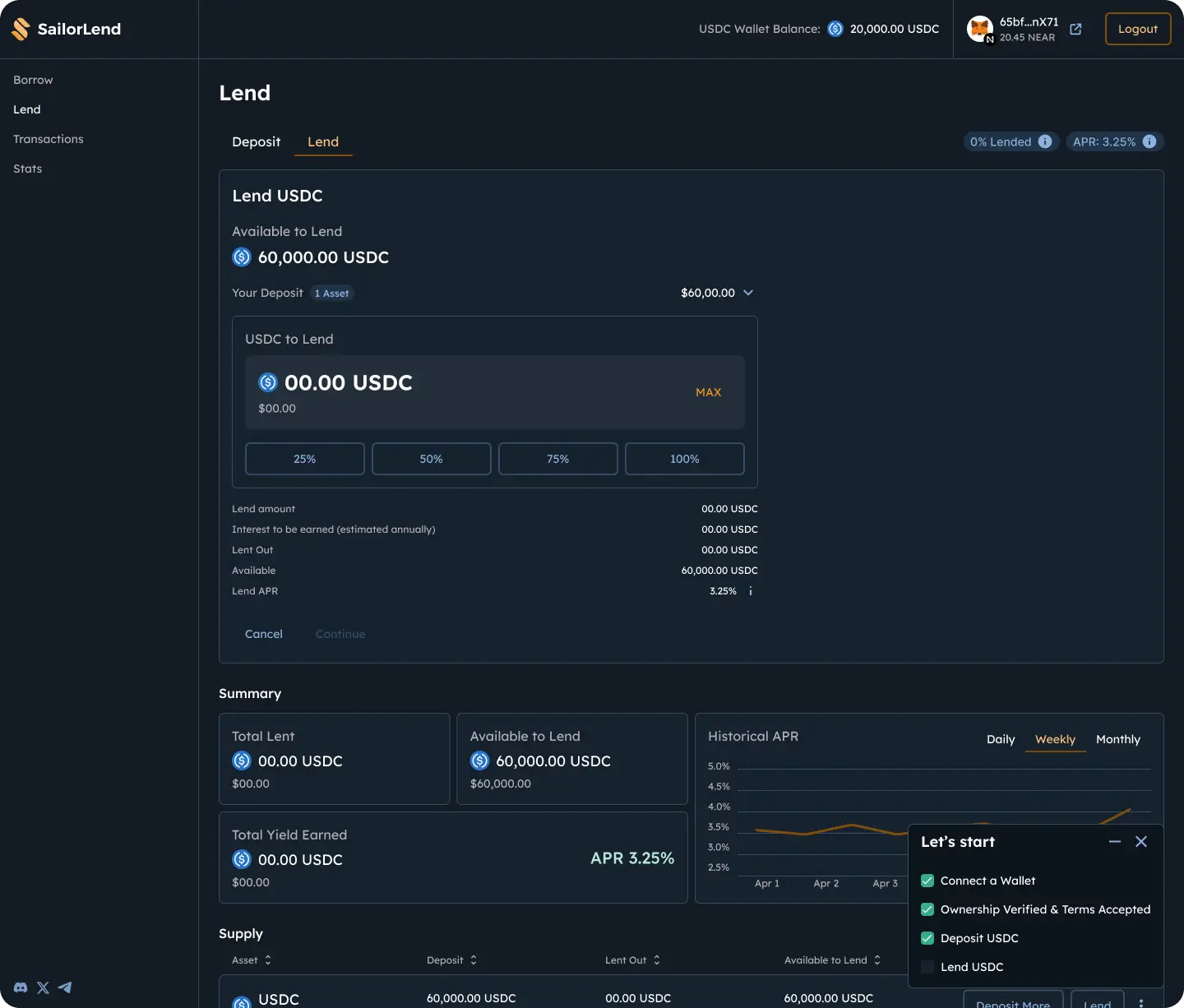Expand the Your Deposit $60,00.00 chevron
This screenshot has height=1008, width=1184.
[748, 293]
